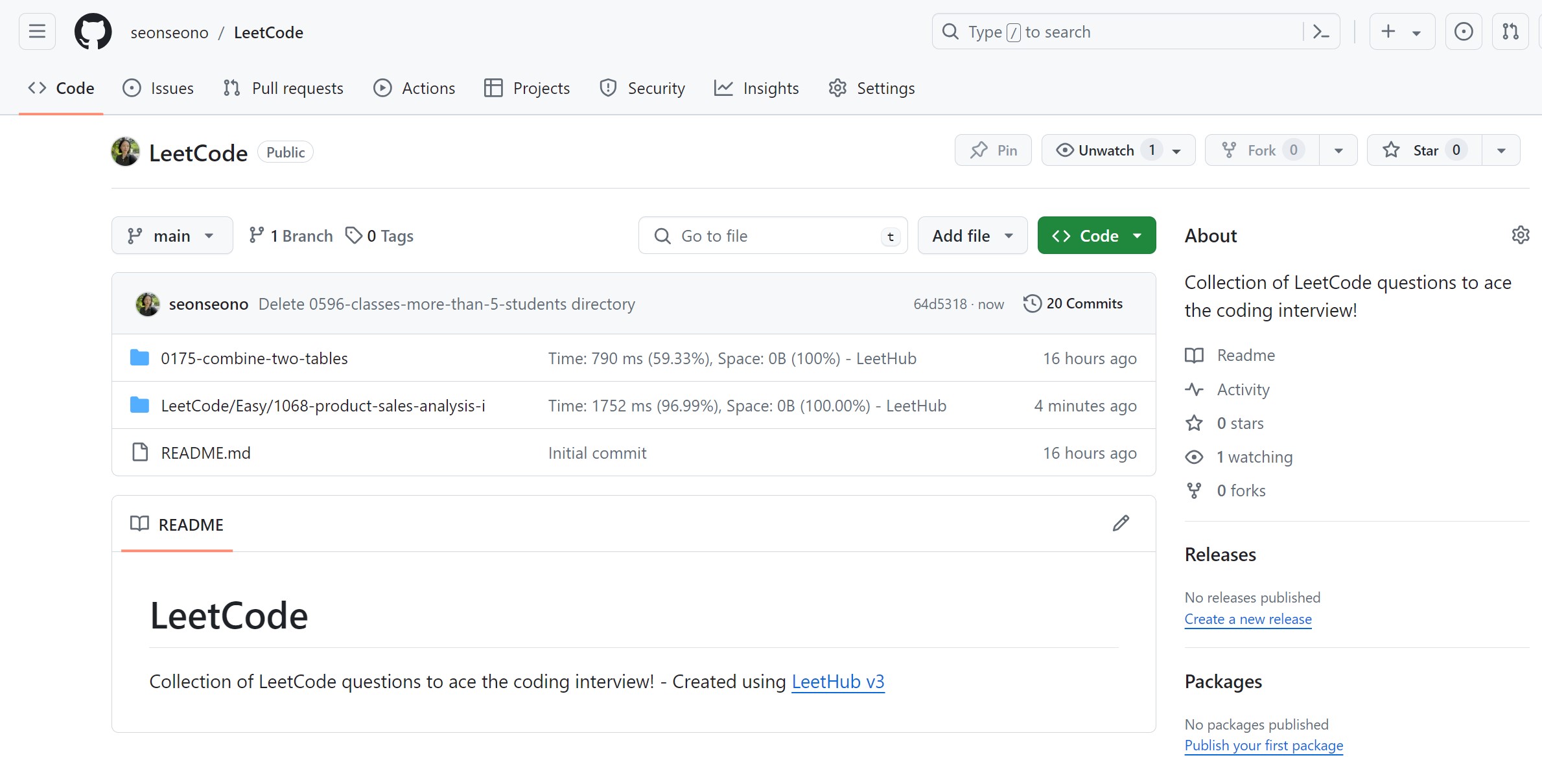The width and height of the screenshot is (1542, 784).
Task: Open the Add file dropdown
Action: tap(972, 236)
